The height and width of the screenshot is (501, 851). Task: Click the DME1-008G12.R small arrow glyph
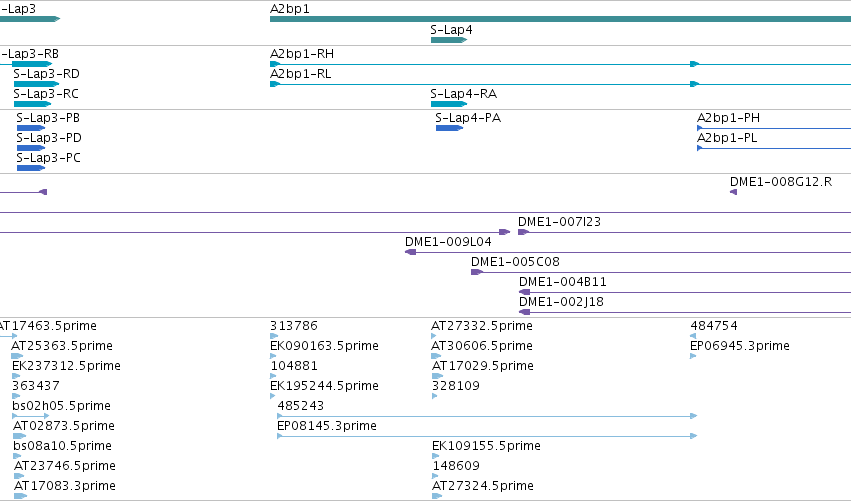click(x=733, y=192)
